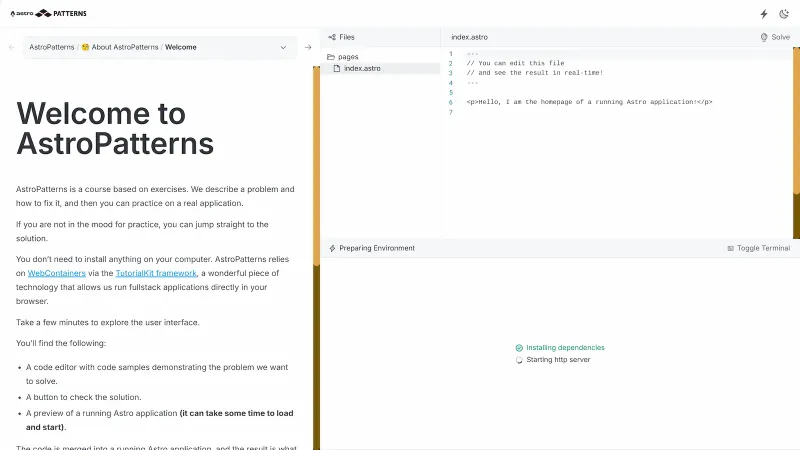Click line 6 in the code editor
Viewport: 800px width, 450px height.
click(x=589, y=102)
